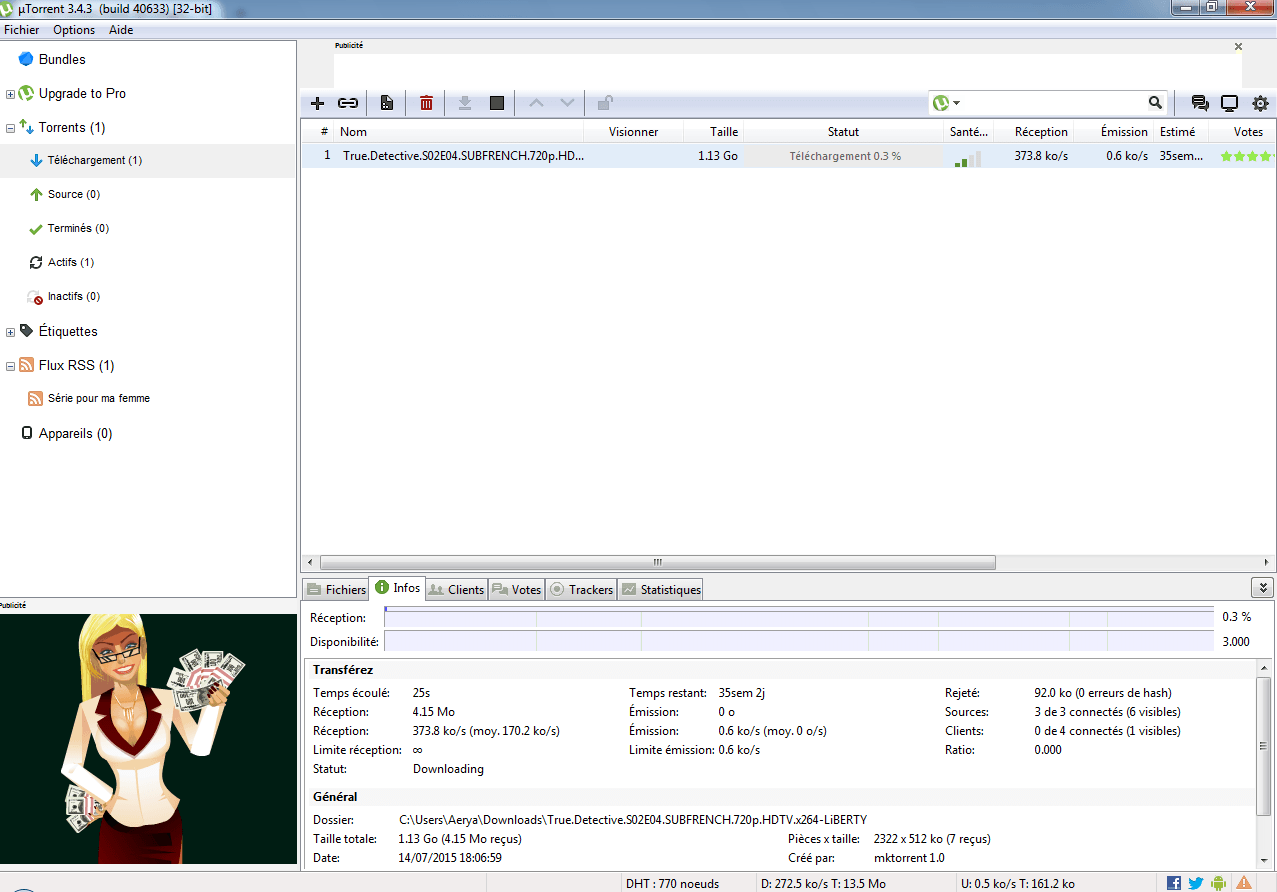Open the Options menu
Image resolution: width=1277 pixels, height=892 pixels.
pos(74,30)
